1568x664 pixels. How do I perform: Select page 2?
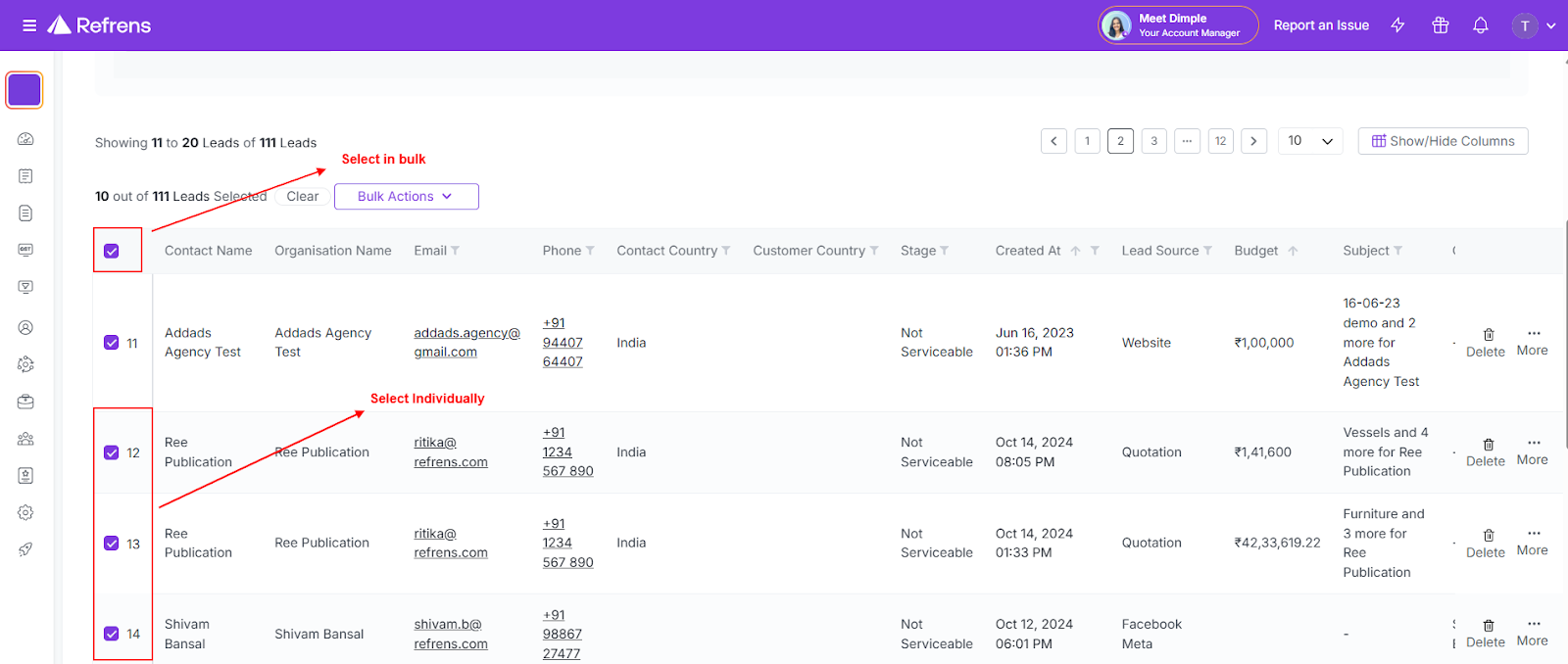click(1120, 141)
